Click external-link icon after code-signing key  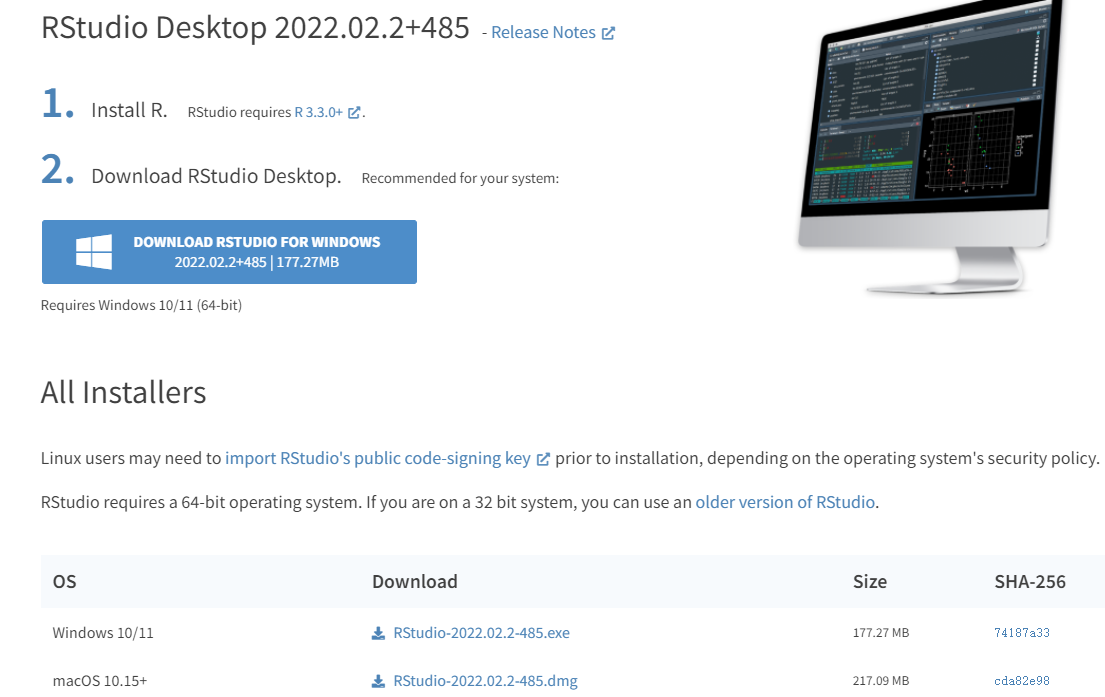[543, 459]
